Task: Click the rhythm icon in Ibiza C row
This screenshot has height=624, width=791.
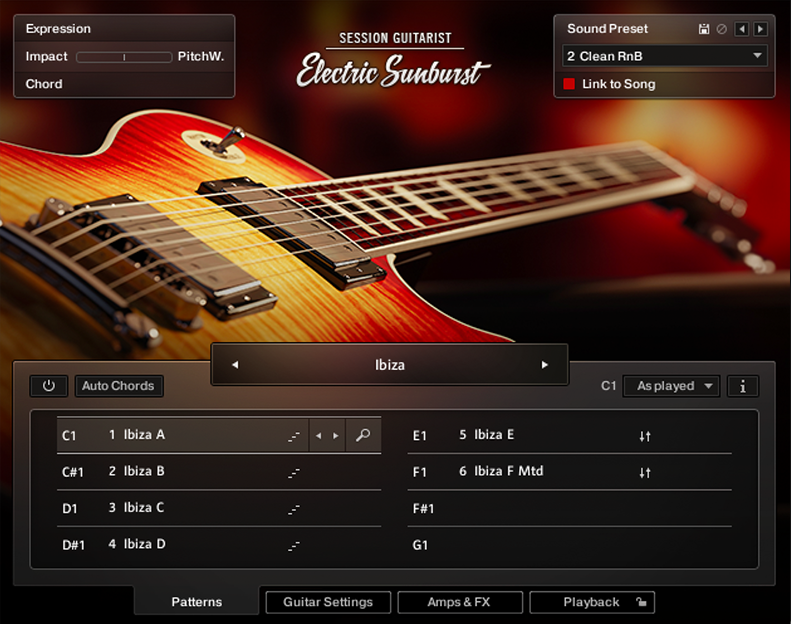Action: (x=294, y=509)
